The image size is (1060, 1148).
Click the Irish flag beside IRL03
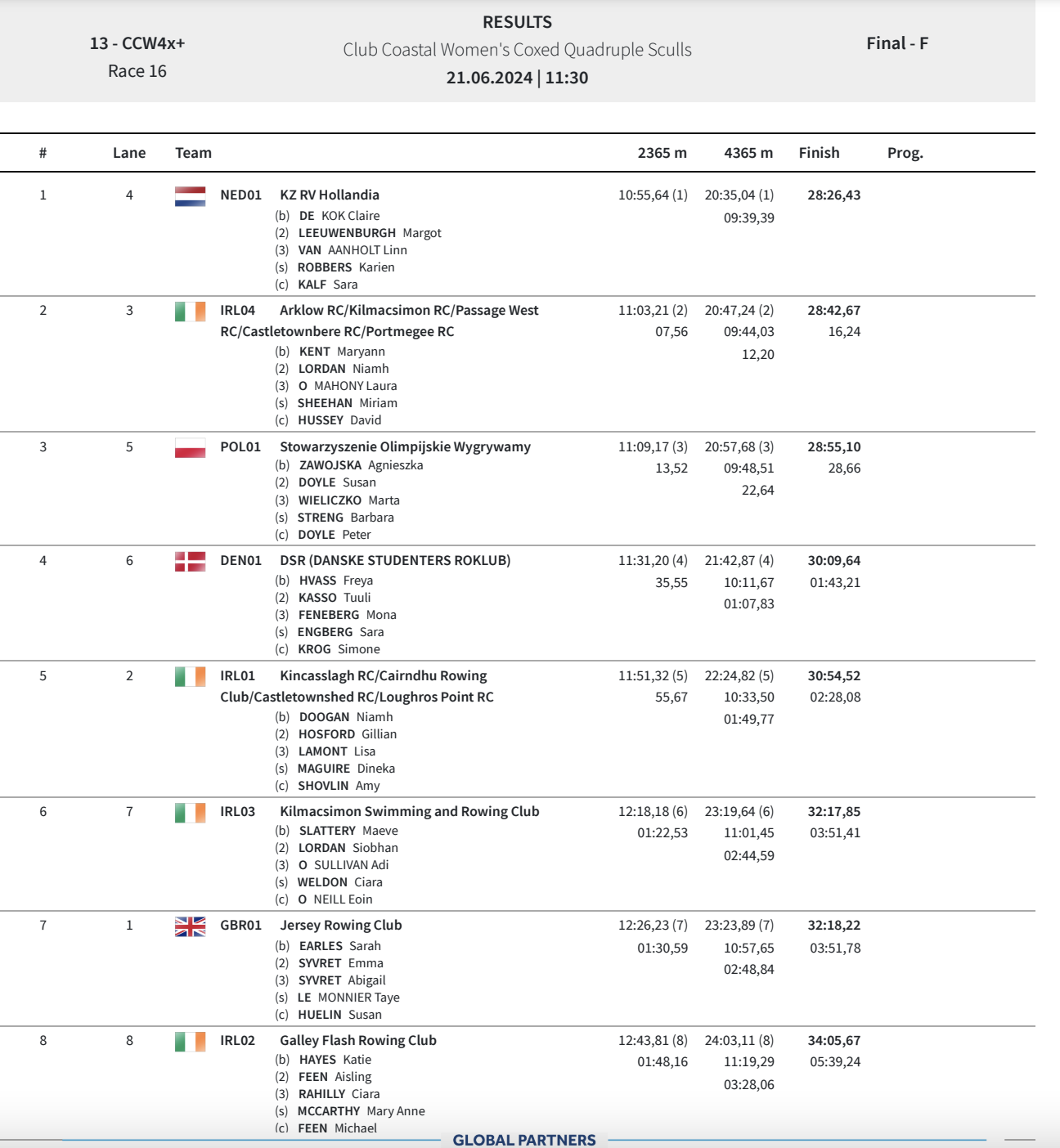pyautogui.click(x=190, y=813)
